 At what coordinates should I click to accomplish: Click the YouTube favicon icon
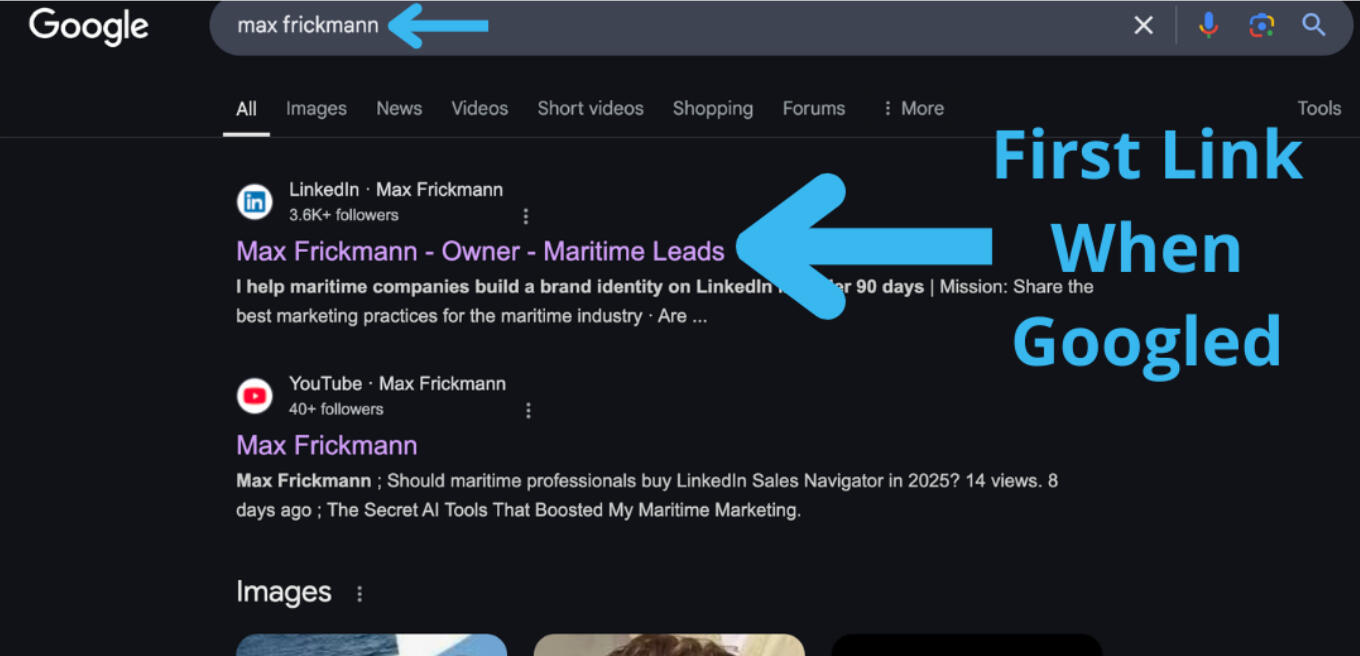[255, 396]
